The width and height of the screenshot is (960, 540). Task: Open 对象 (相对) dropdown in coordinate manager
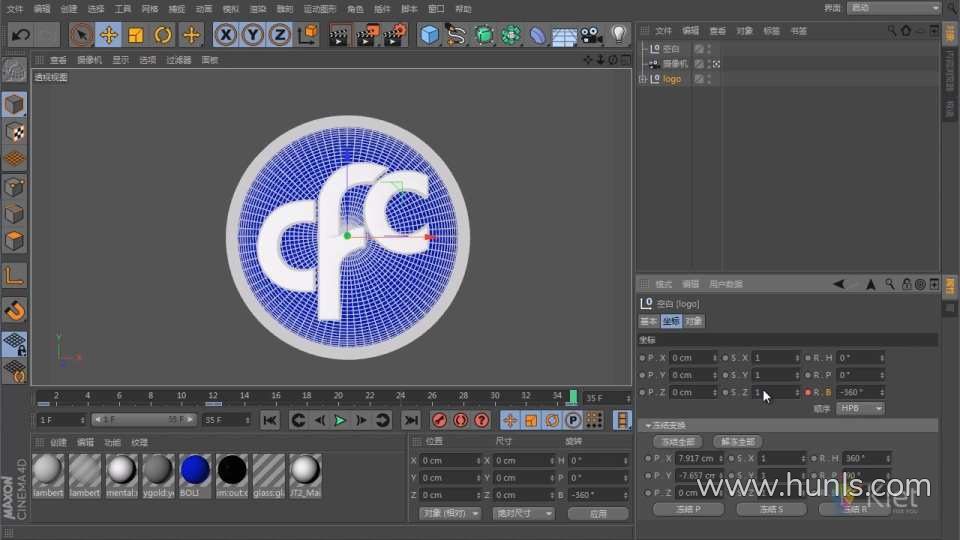(450, 513)
